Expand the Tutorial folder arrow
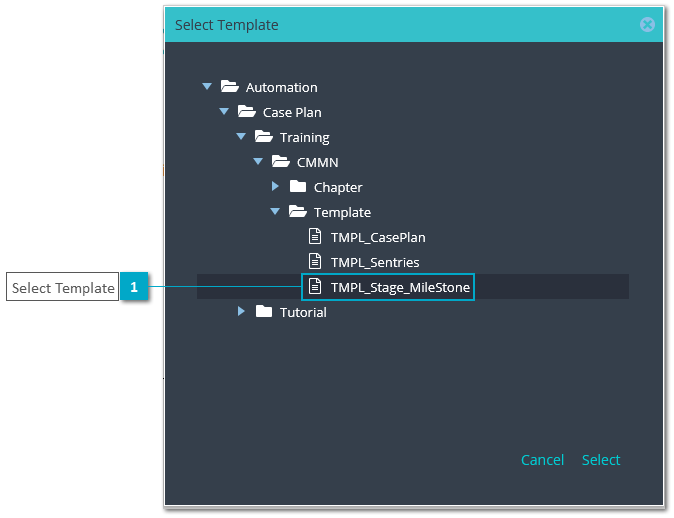Viewport: 674px width, 518px height. (x=241, y=311)
